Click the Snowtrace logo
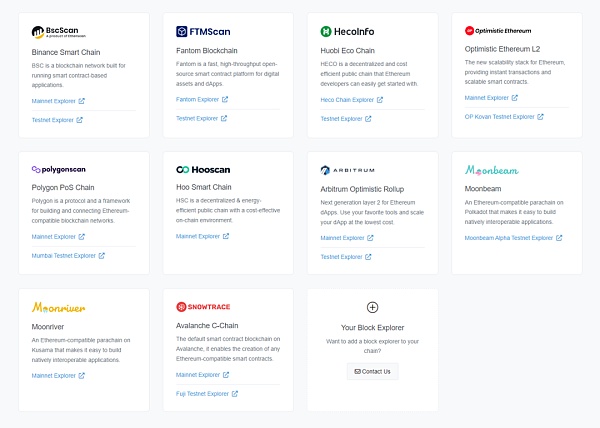Viewport: 600px width, 428px height. 206,307
